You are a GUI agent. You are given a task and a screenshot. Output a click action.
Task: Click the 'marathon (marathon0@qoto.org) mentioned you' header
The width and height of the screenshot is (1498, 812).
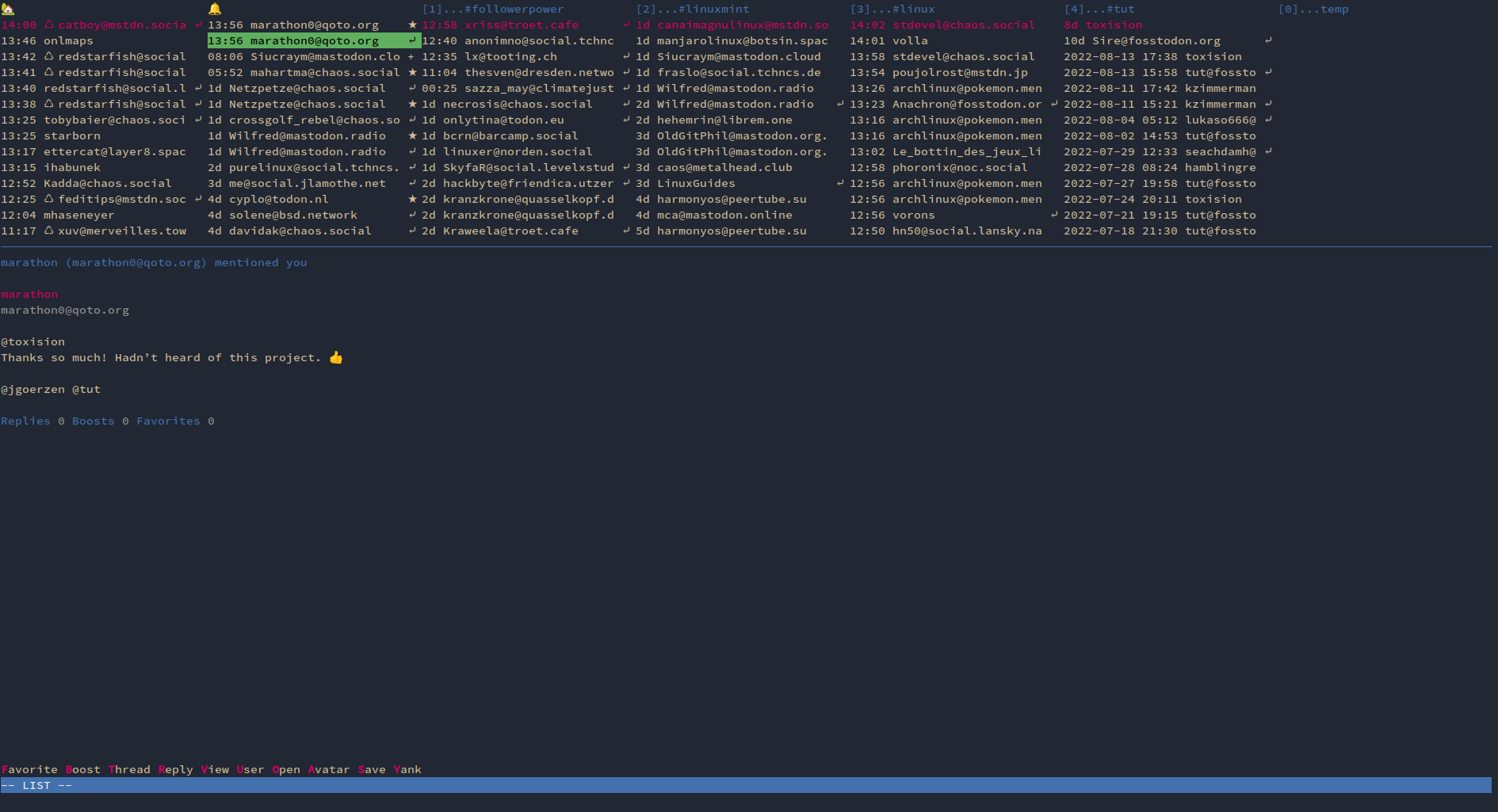click(x=154, y=262)
